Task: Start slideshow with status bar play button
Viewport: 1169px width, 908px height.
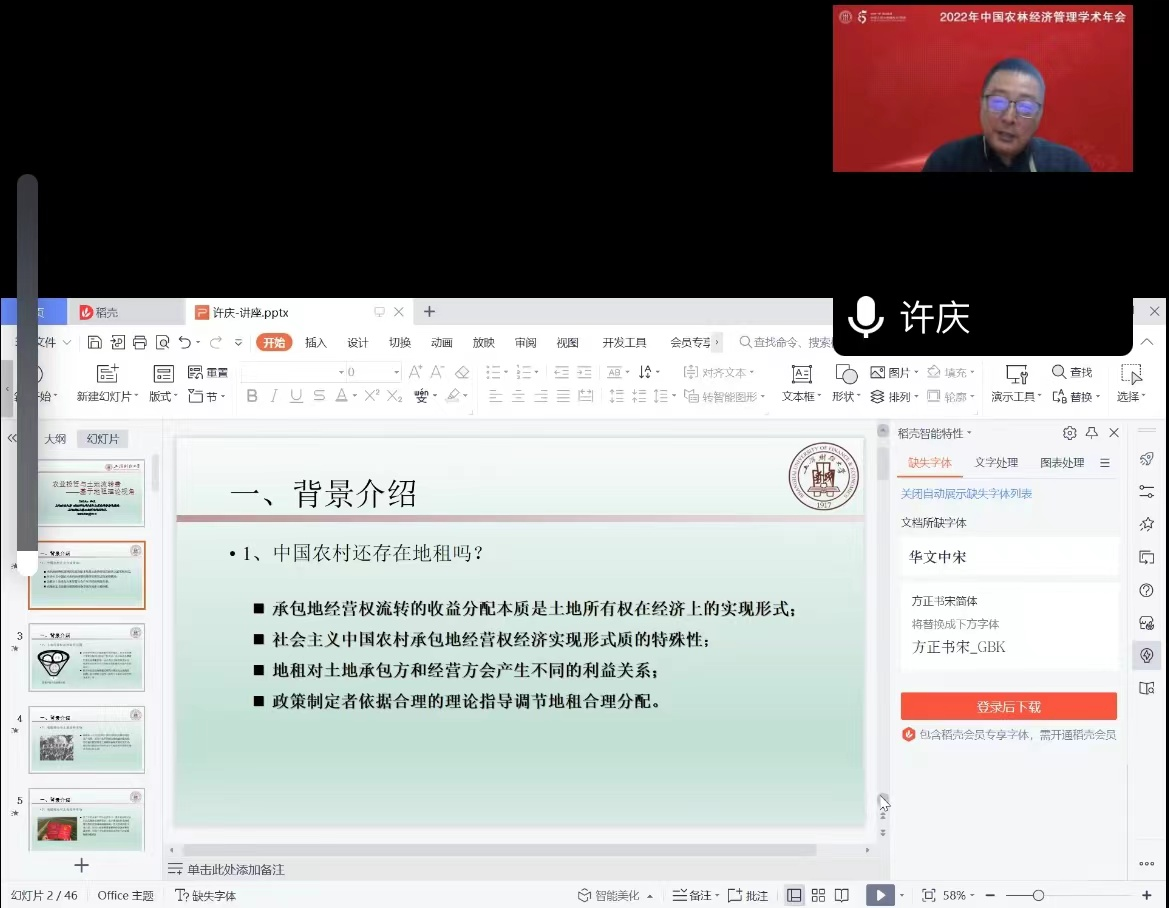Action: tap(879, 895)
